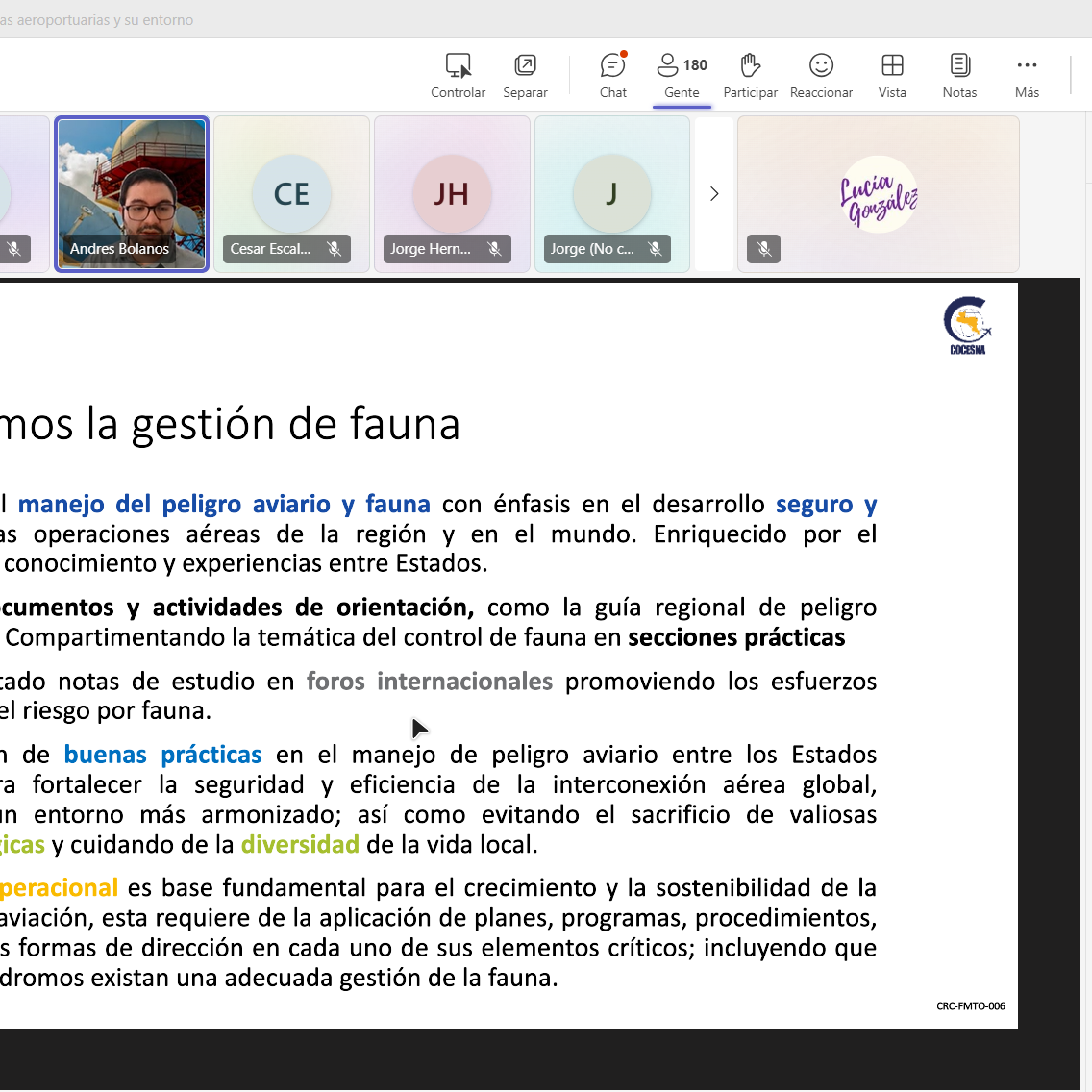Click the Participar raise hand icon
The width and height of the screenshot is (1092, 1092).
[x=750, y=66]
